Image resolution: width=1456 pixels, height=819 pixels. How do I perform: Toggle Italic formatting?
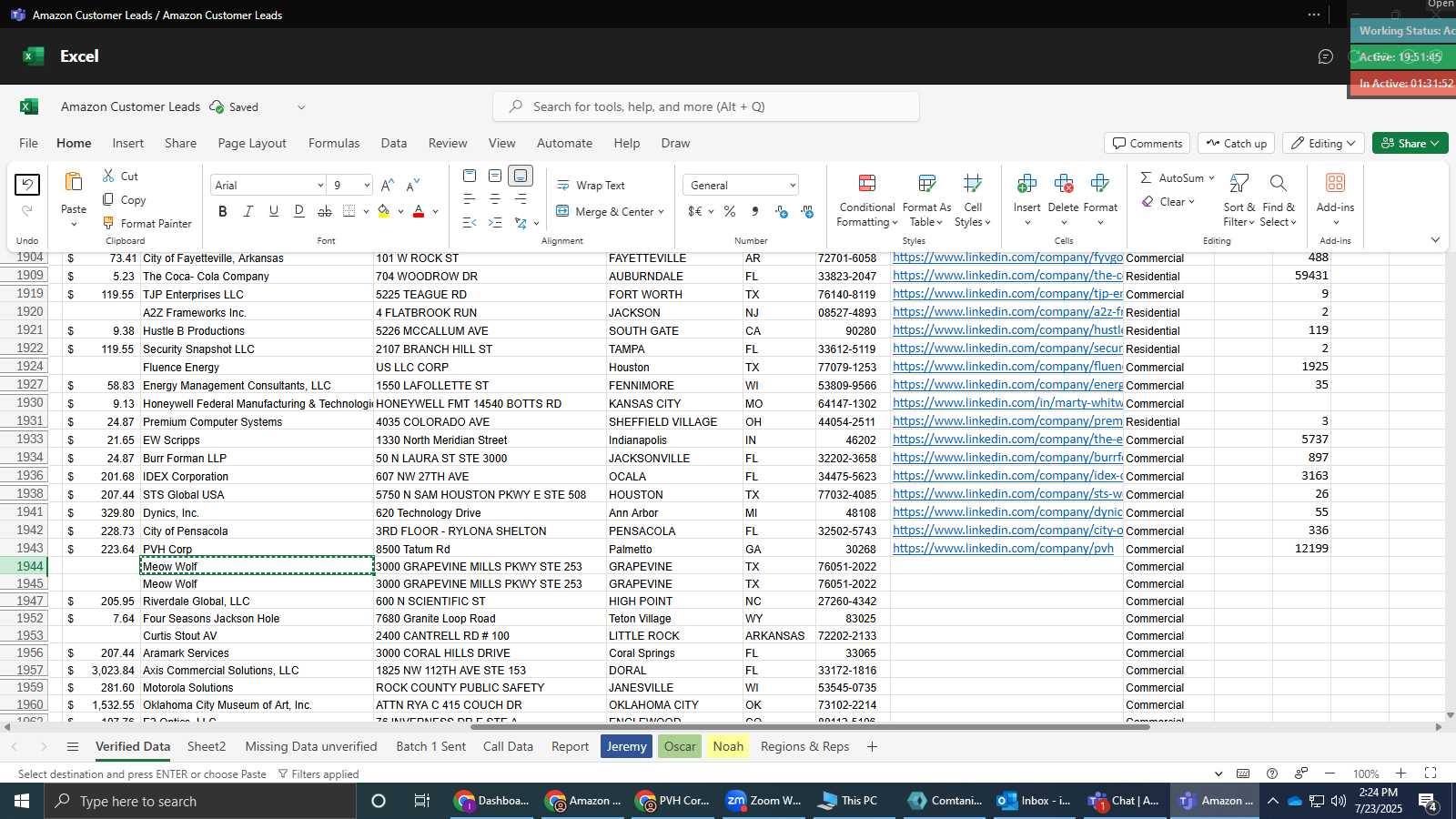[x=248, y=211]
